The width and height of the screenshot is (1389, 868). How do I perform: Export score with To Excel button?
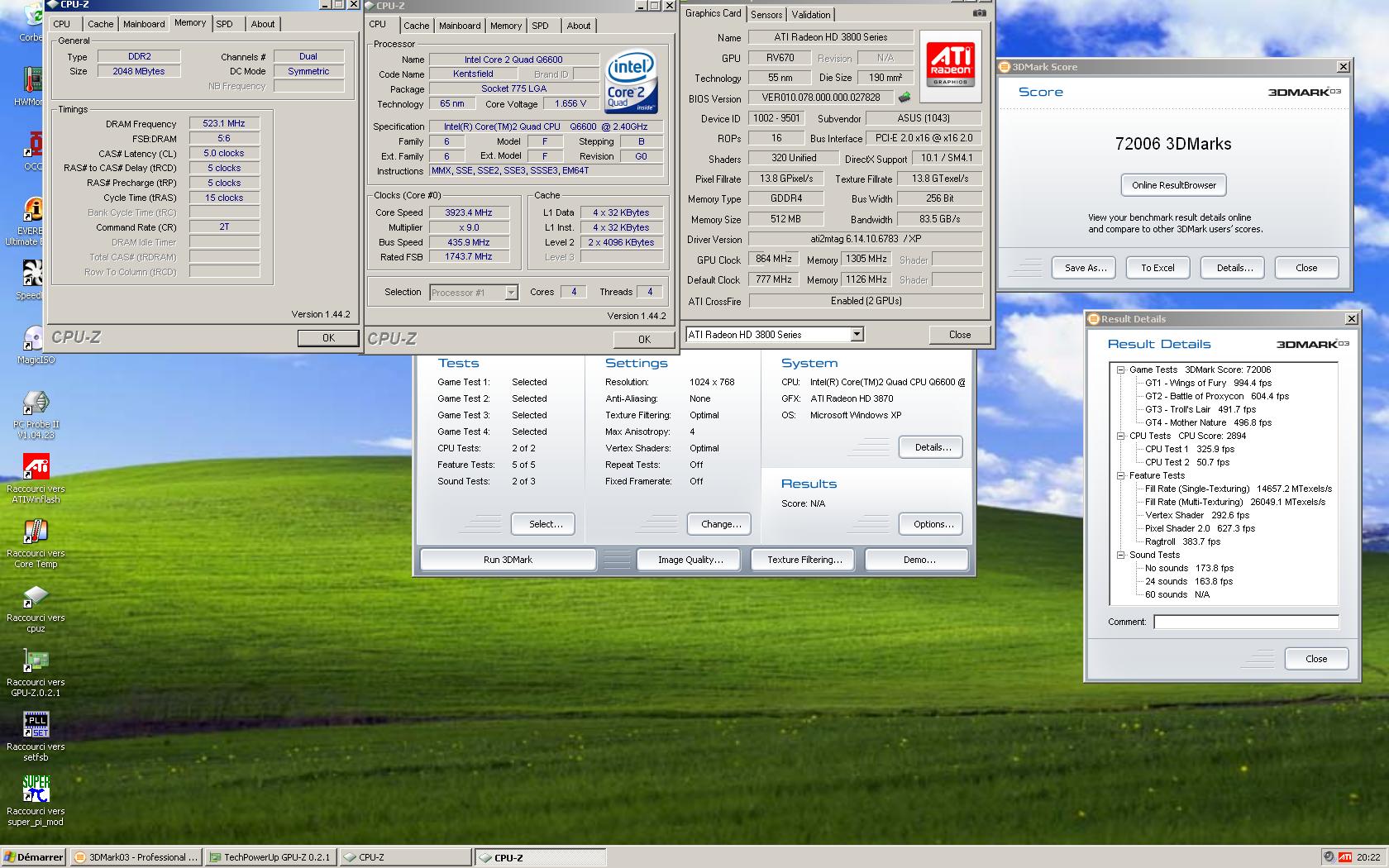(1157, 268)
